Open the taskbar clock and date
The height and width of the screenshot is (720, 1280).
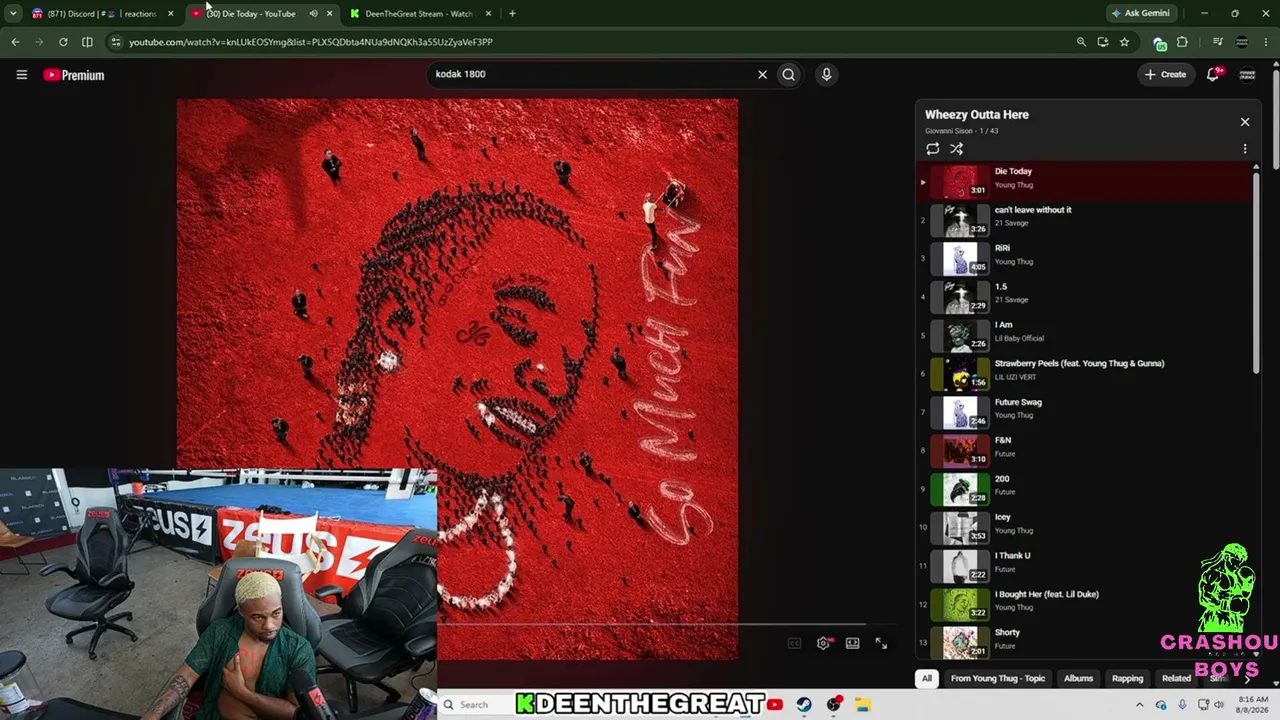1253,705
